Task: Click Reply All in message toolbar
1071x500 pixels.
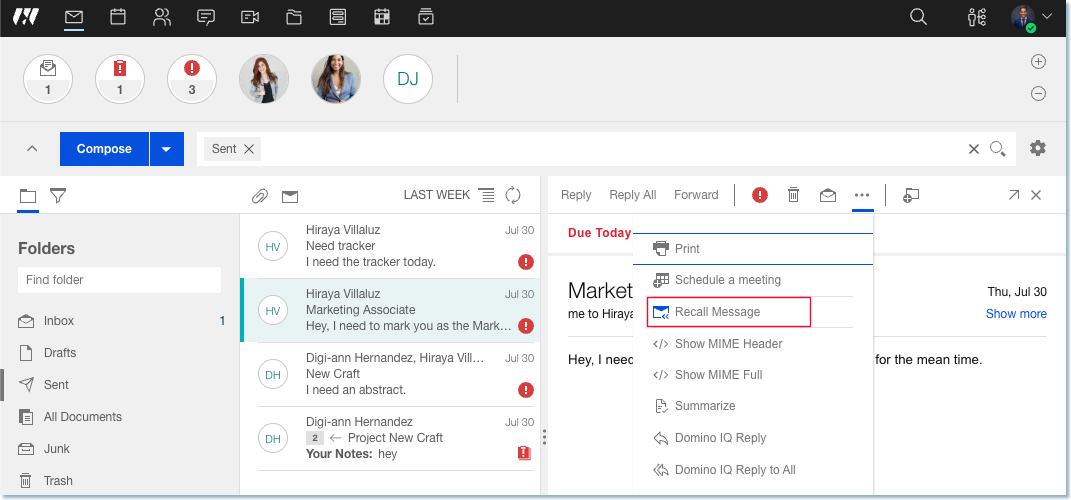Action: 632,195
